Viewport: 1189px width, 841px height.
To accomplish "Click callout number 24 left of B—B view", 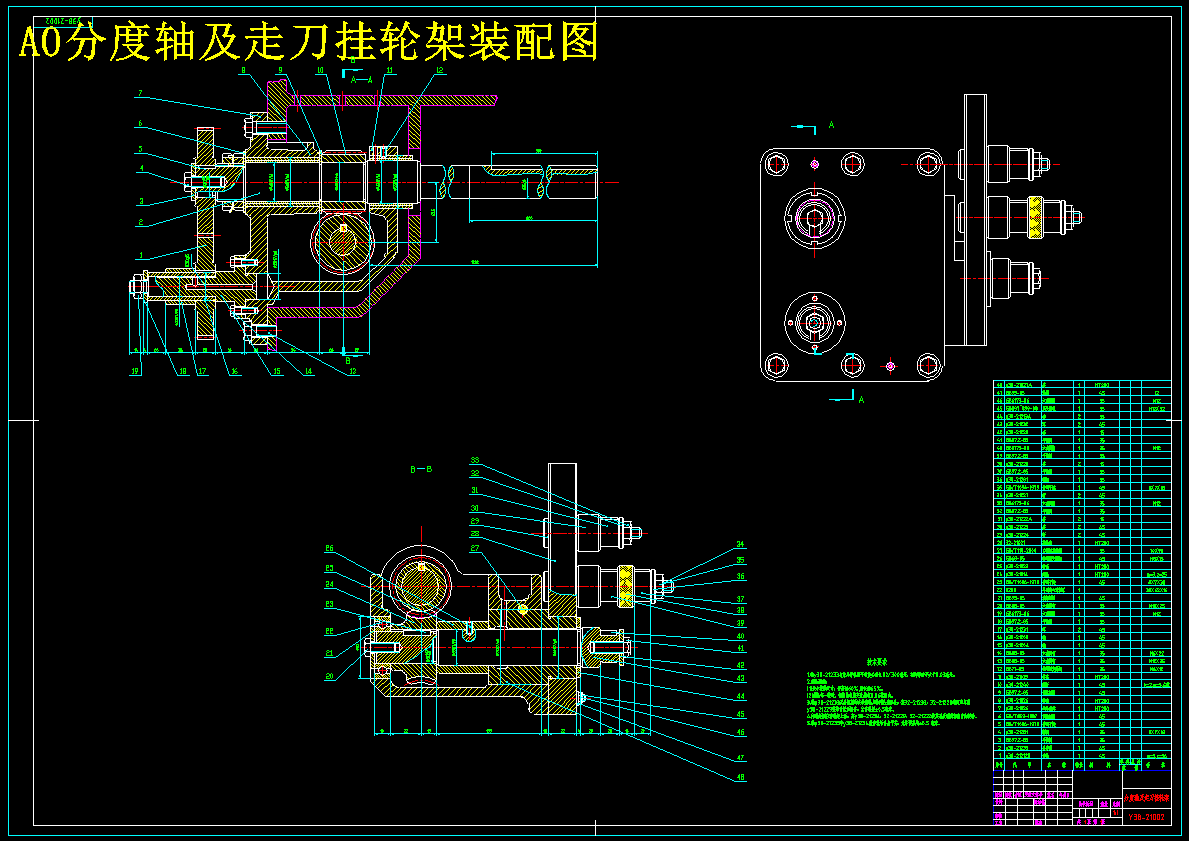I will pyautogui.click(x=330, y=585).
